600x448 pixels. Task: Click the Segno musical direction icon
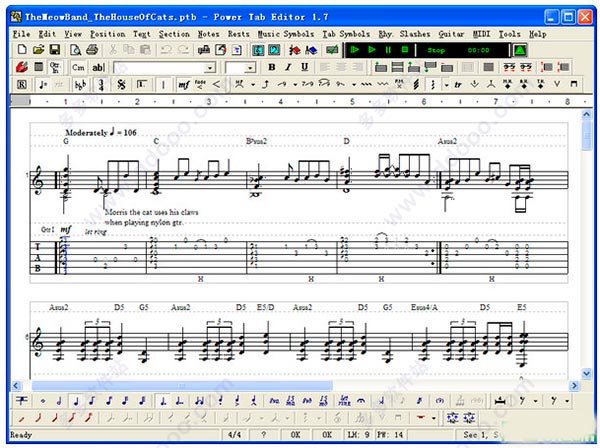pos(121,85)
